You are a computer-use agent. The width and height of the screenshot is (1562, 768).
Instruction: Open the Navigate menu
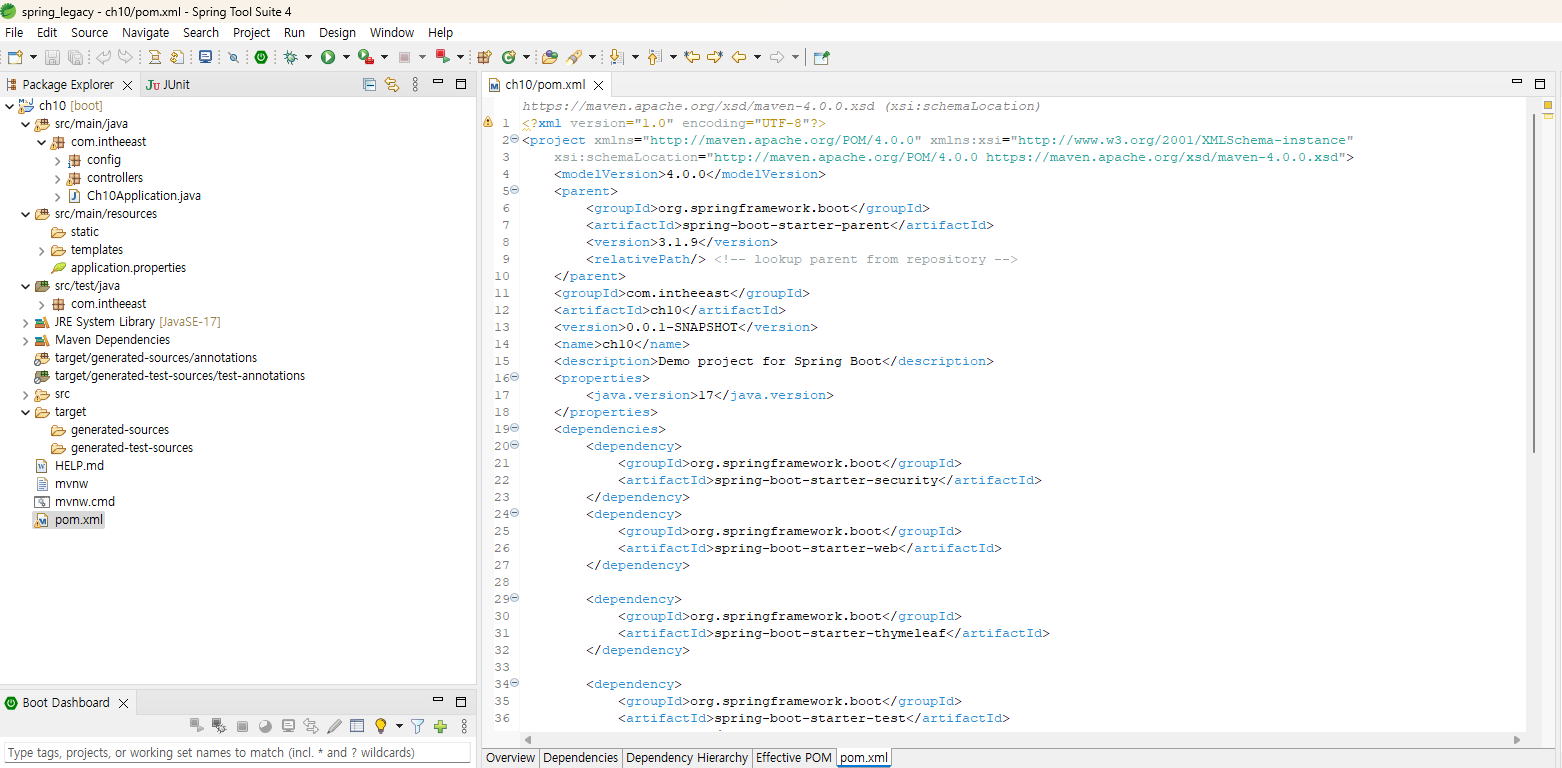pyautogui.click(x=146, y=33)
